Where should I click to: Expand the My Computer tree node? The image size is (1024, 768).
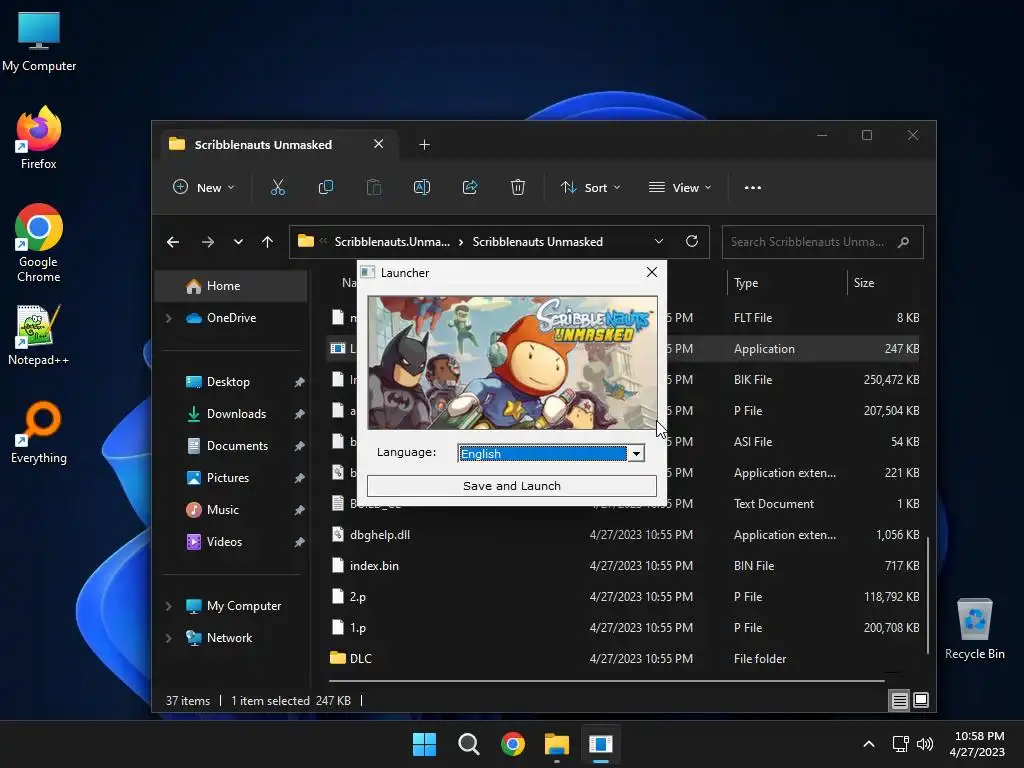click(x=168, y=606)
